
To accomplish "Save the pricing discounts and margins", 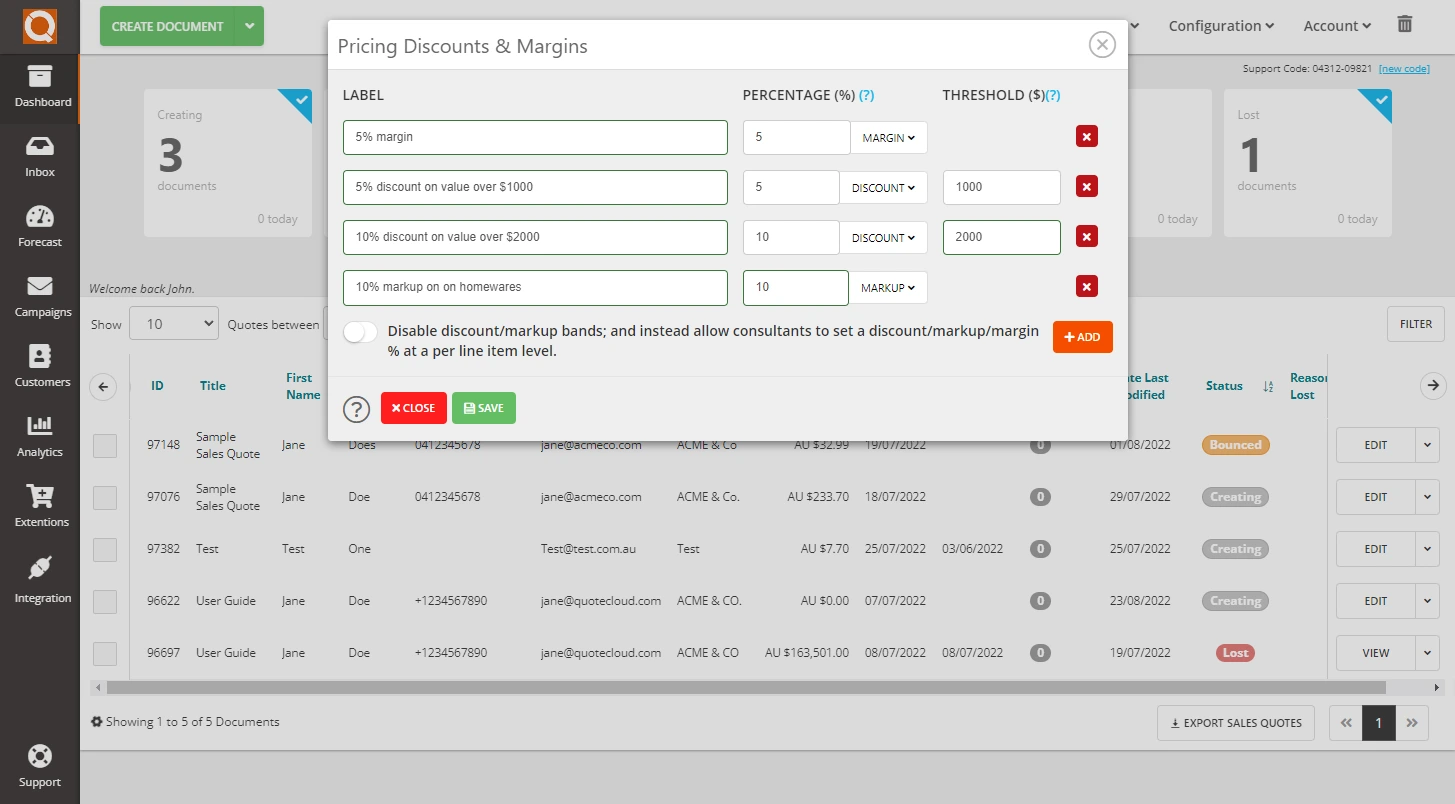I will click(484, 408).
